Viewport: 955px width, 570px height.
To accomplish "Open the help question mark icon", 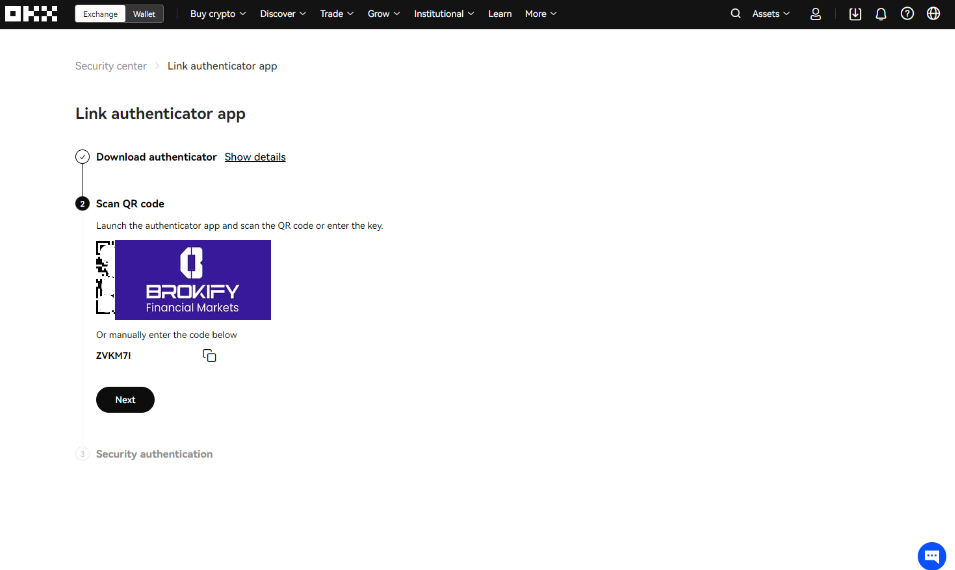I will click(907, 14).
